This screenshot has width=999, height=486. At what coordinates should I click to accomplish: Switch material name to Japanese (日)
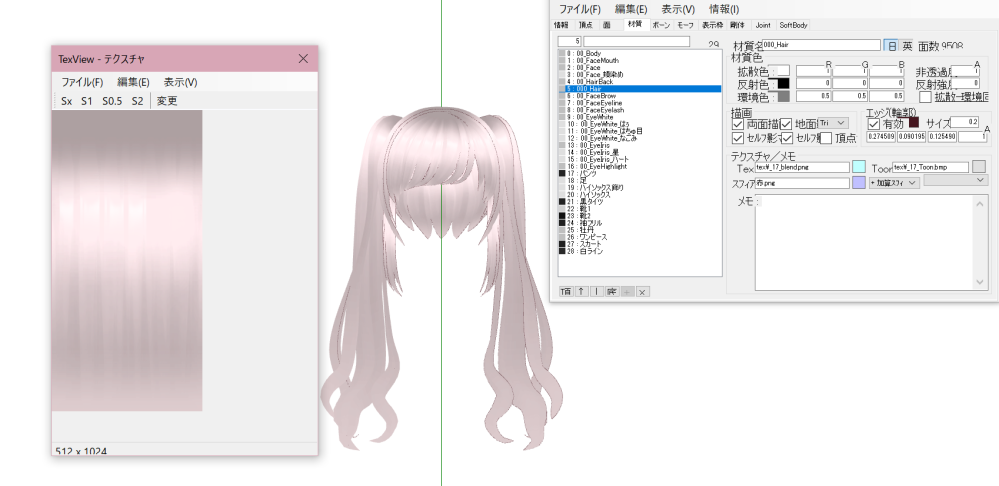coord(891,46)
